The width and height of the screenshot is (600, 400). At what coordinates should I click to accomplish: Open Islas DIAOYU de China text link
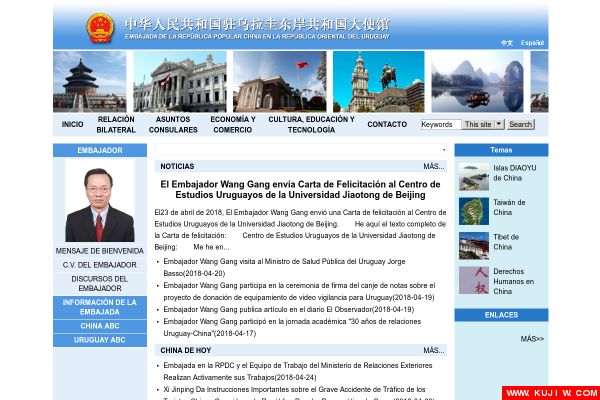(x=515, y=173)
